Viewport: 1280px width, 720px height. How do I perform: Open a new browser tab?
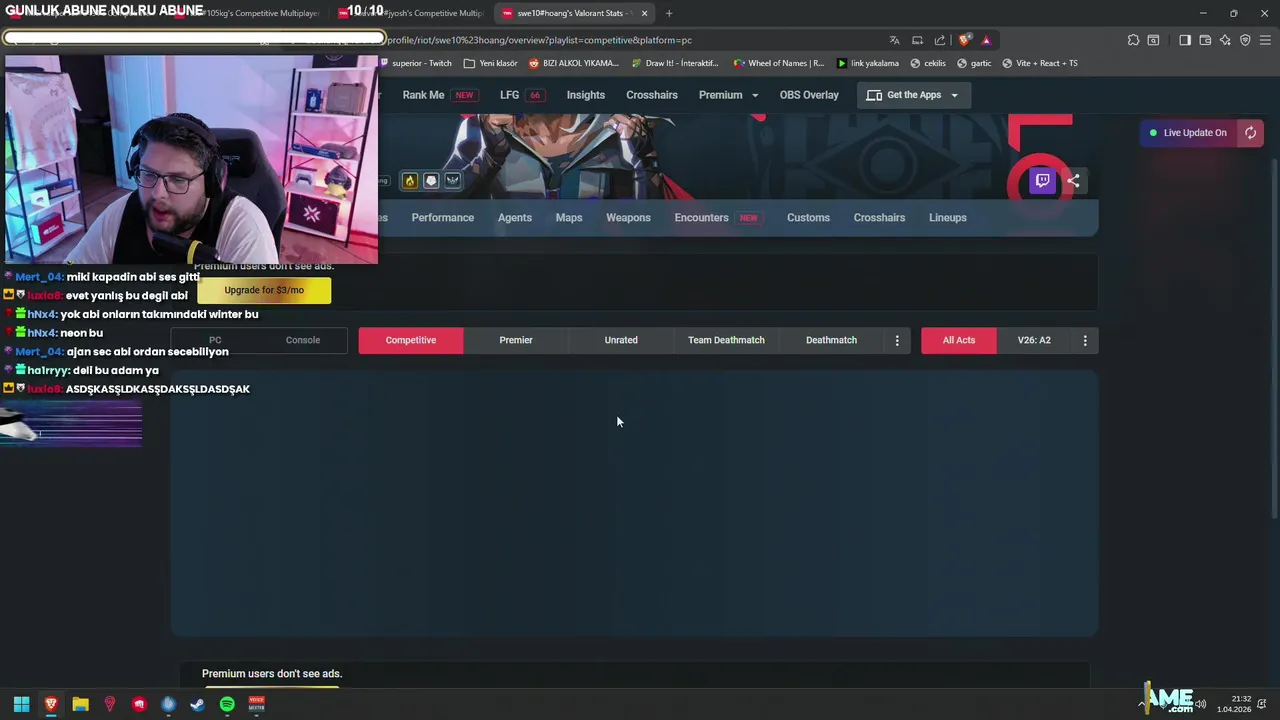[x=669, y=13]
